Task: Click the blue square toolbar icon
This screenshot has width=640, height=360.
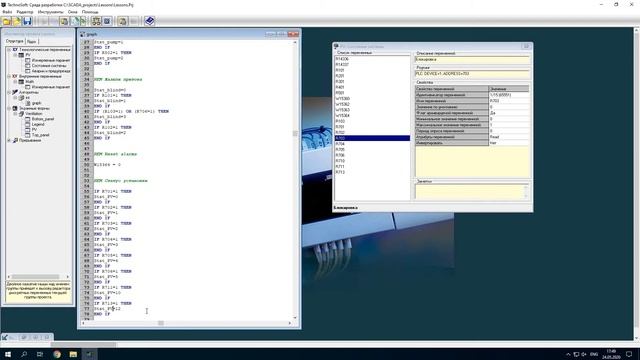Action: tap(107, 21)
